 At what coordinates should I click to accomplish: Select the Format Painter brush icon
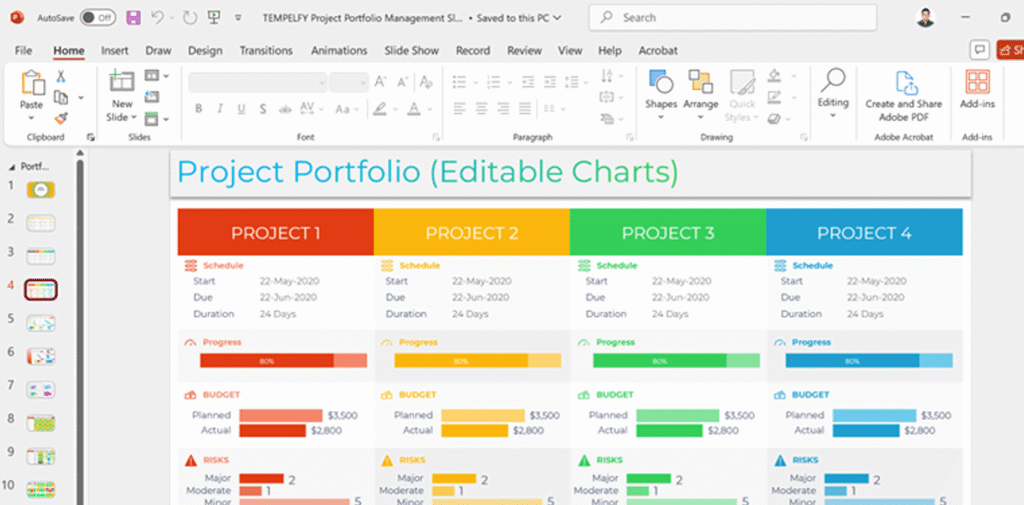click(61, 118)
